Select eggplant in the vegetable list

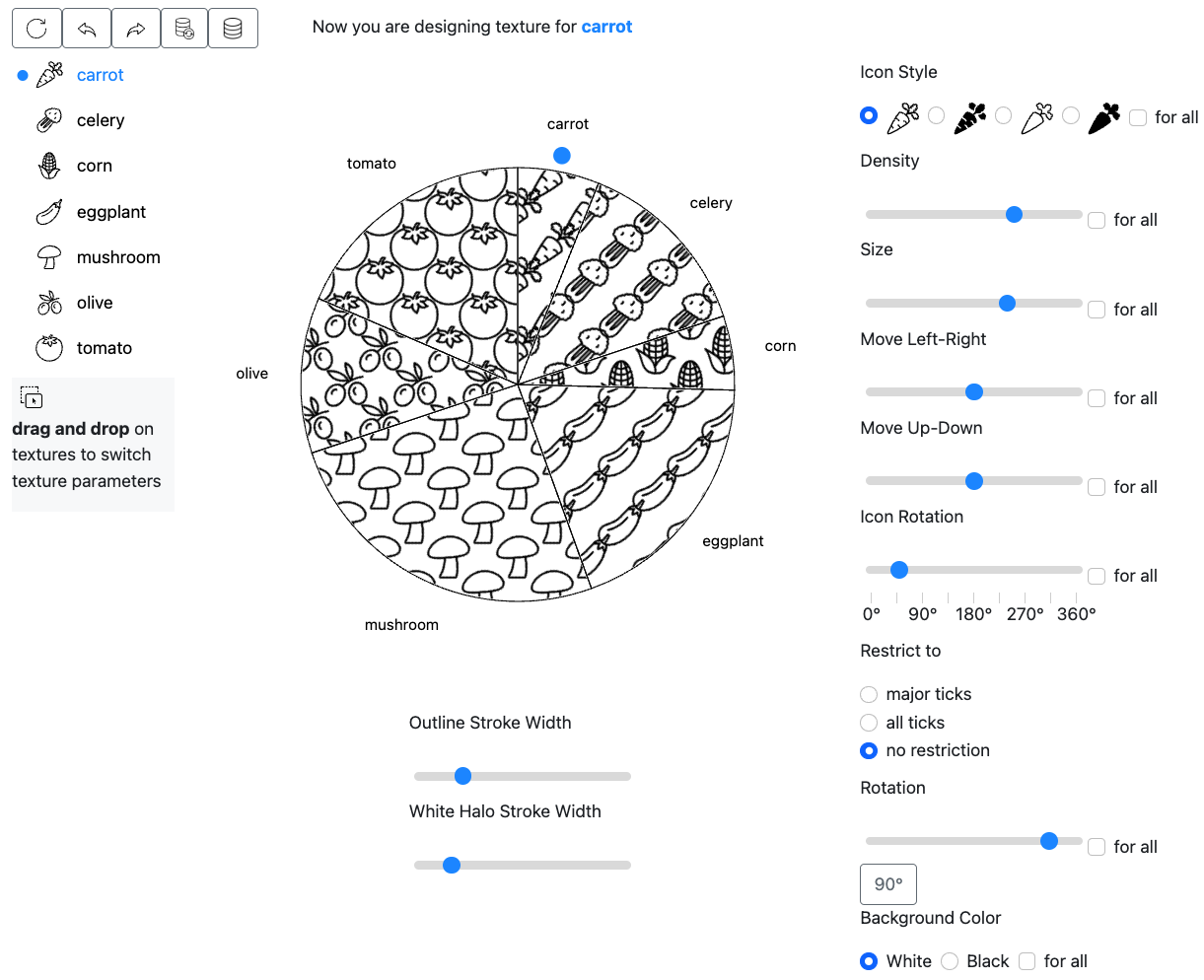(110, 212)
